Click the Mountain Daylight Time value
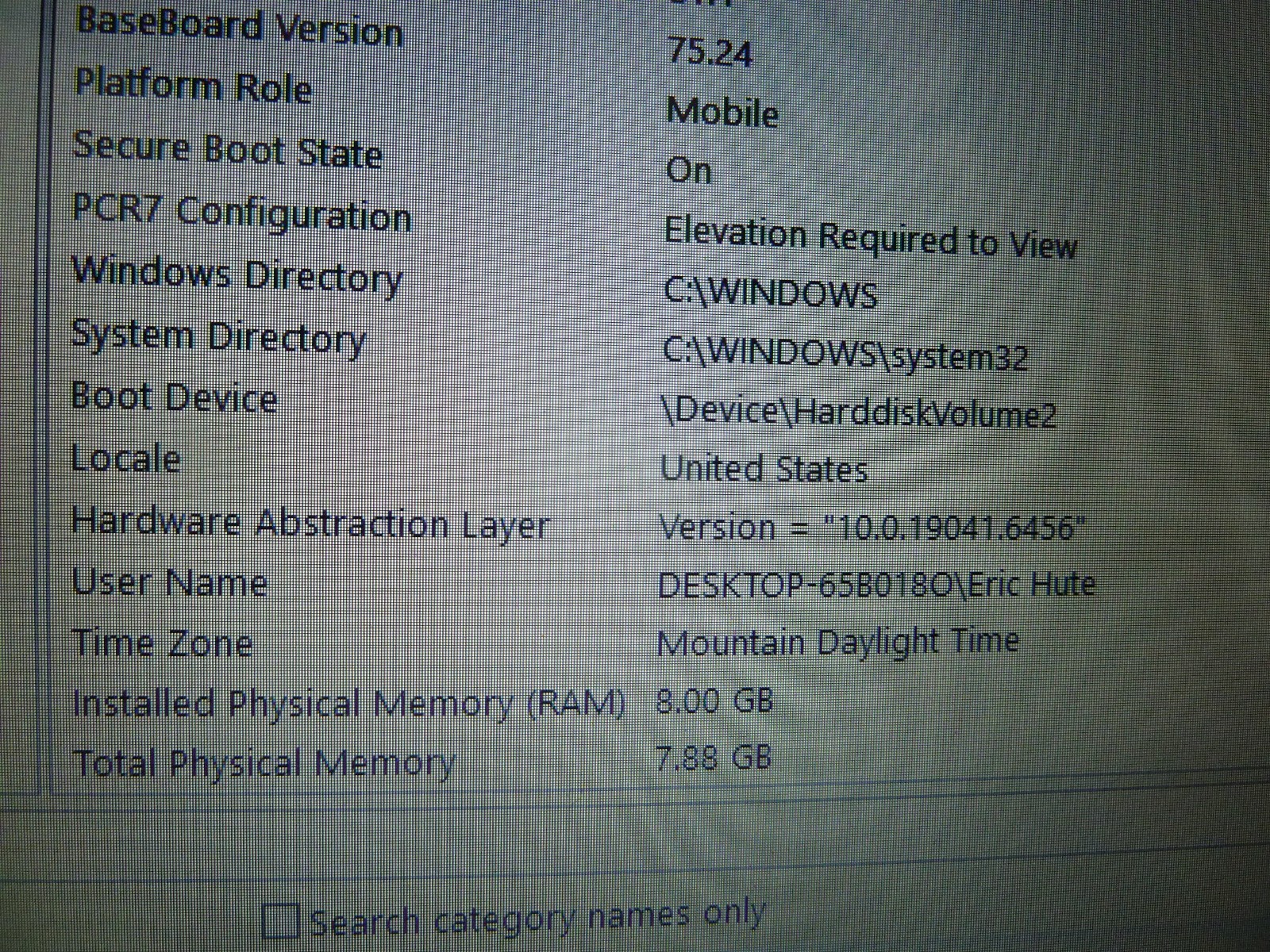This screenshot has width=1270, height=952. [838, 642]
